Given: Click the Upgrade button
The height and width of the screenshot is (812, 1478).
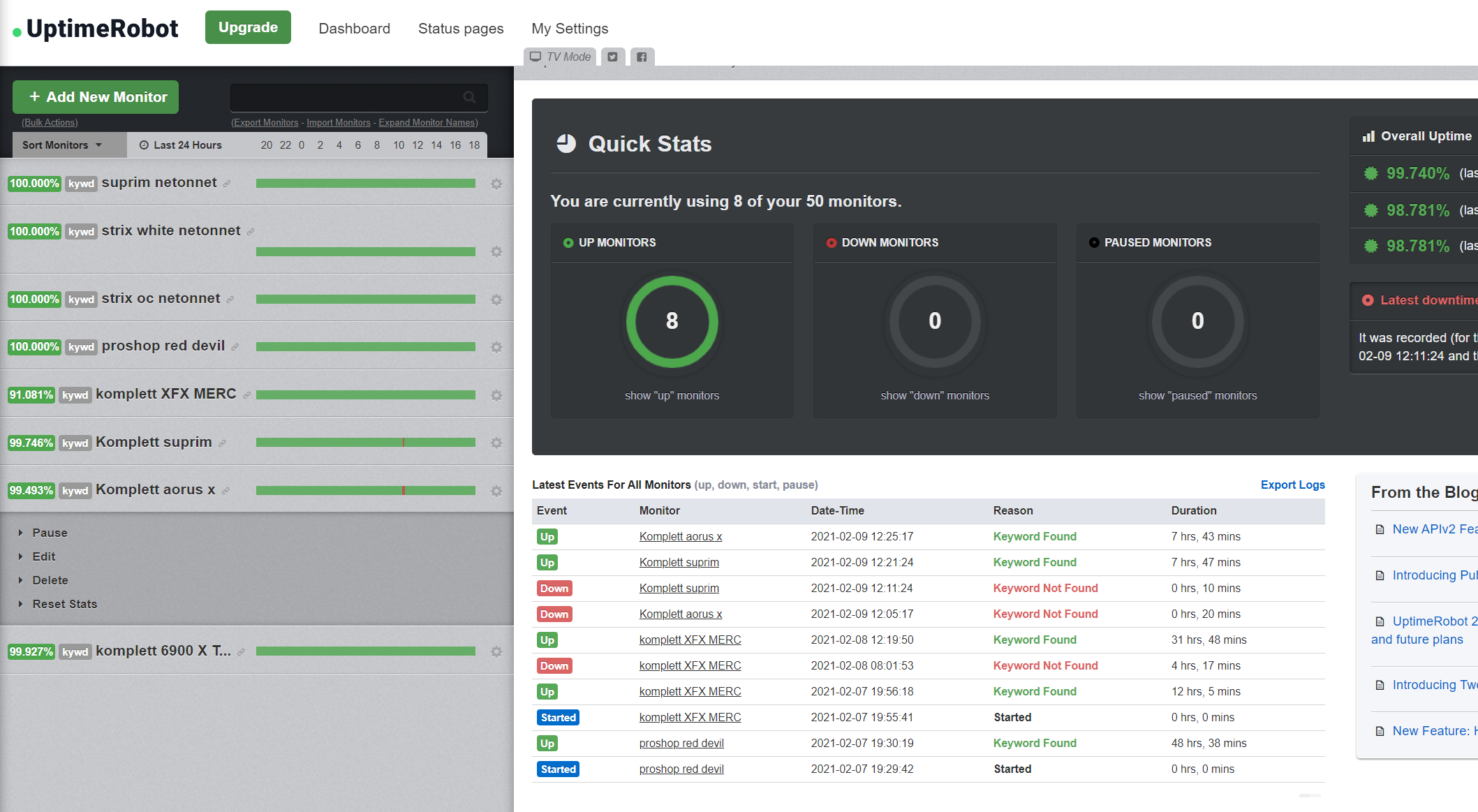Looking at the screenshot, I should click(248, 27).
